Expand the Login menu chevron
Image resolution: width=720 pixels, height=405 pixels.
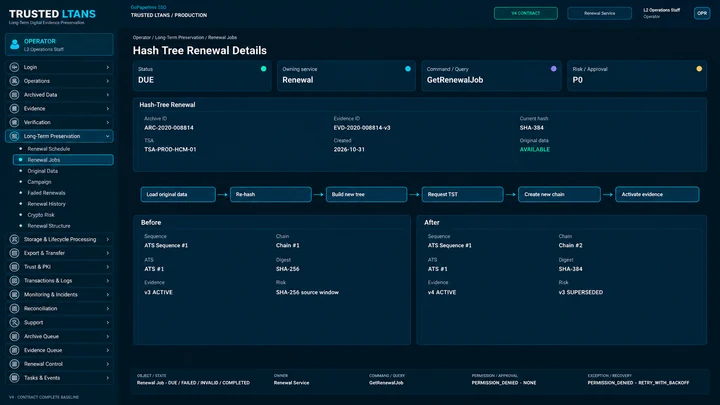108,67
